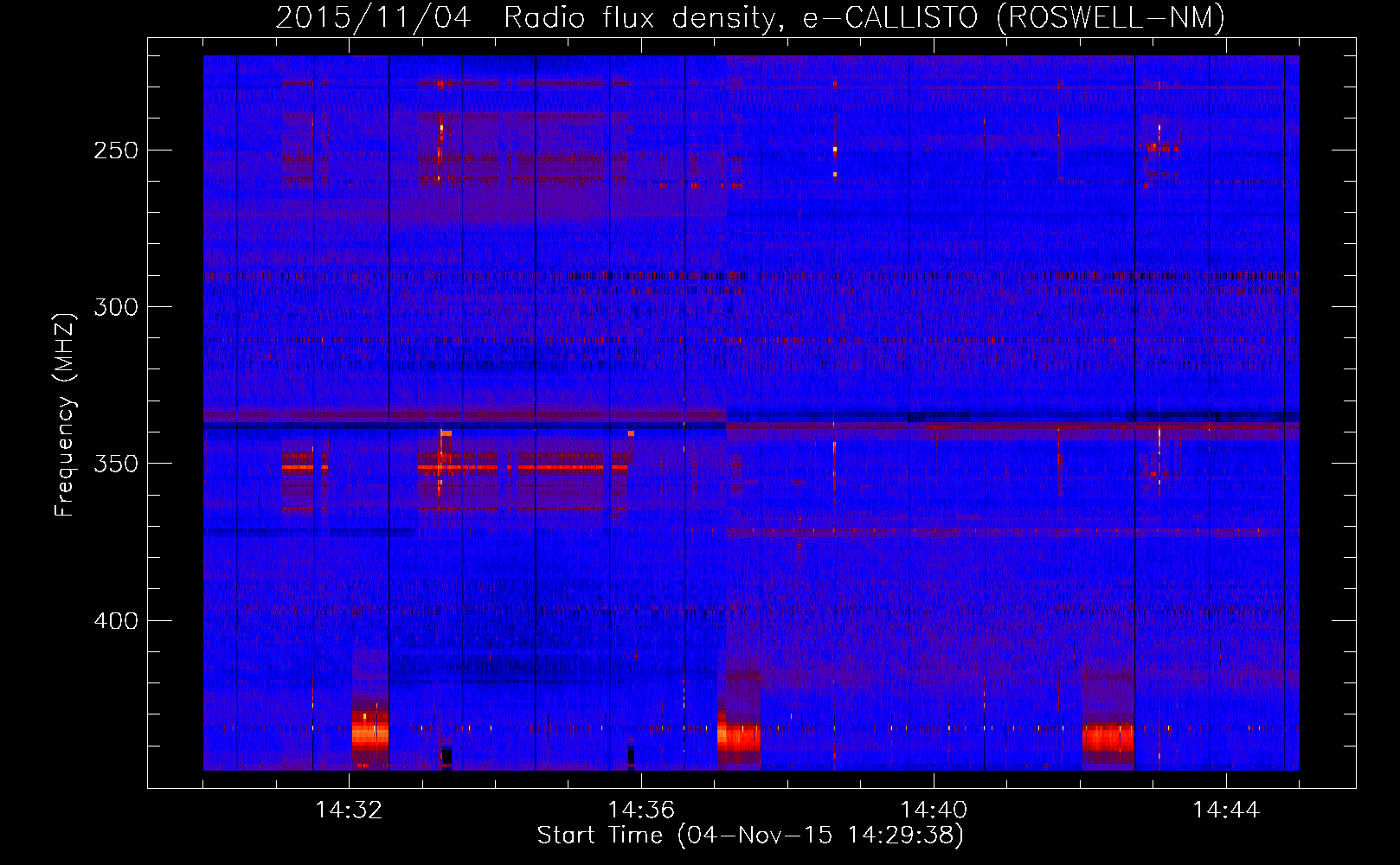Click the plot title 'Radio flux density, e-CALLISTO (ROSWELL-NM)'
The image size is (1400, 865).
coord(864,17)
